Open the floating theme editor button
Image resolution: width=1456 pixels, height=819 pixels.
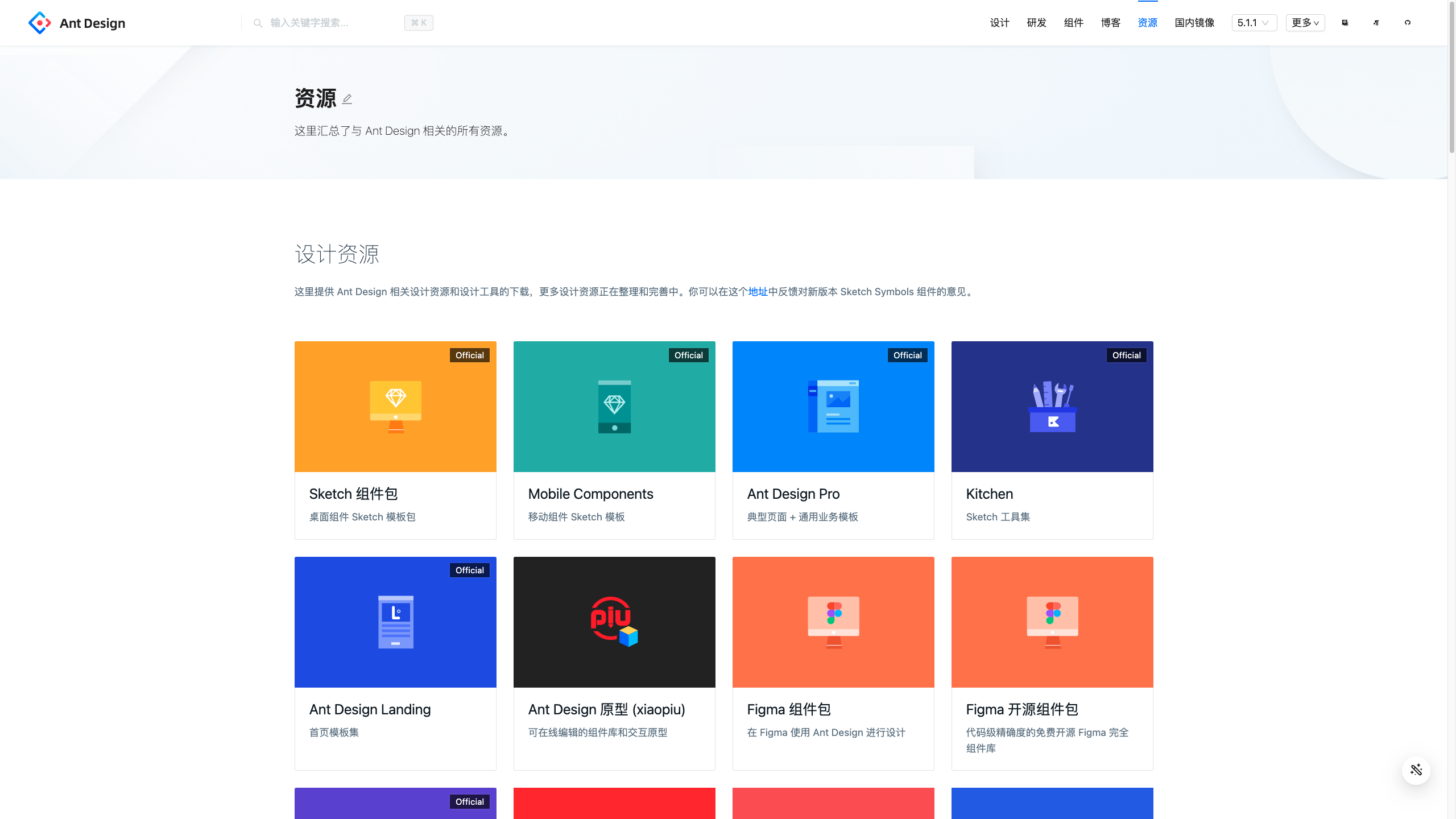1416,770
